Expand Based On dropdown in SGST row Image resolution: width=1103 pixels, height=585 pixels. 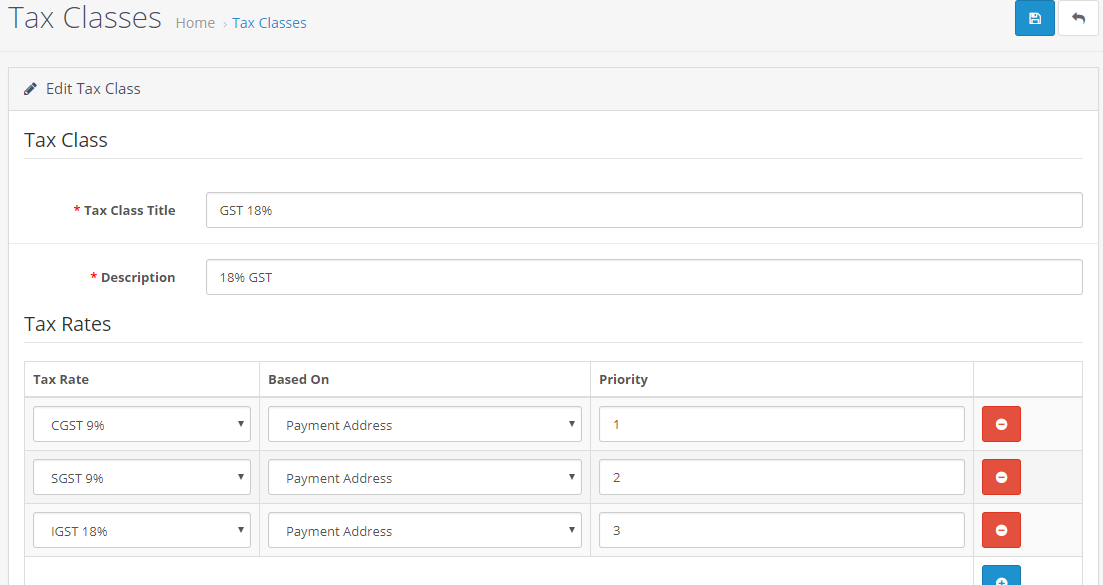[424, 477]
